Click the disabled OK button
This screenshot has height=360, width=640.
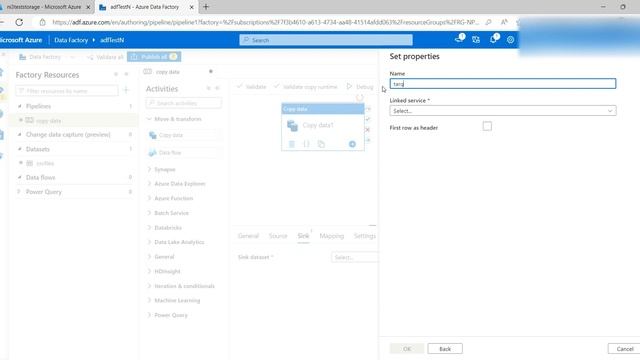(x=407, y=349)
